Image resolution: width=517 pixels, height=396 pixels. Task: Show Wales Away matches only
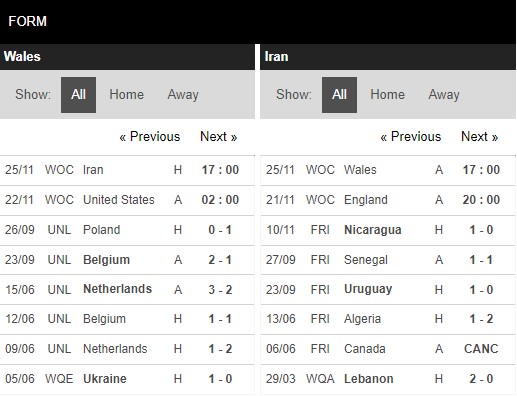click(183, 95)
